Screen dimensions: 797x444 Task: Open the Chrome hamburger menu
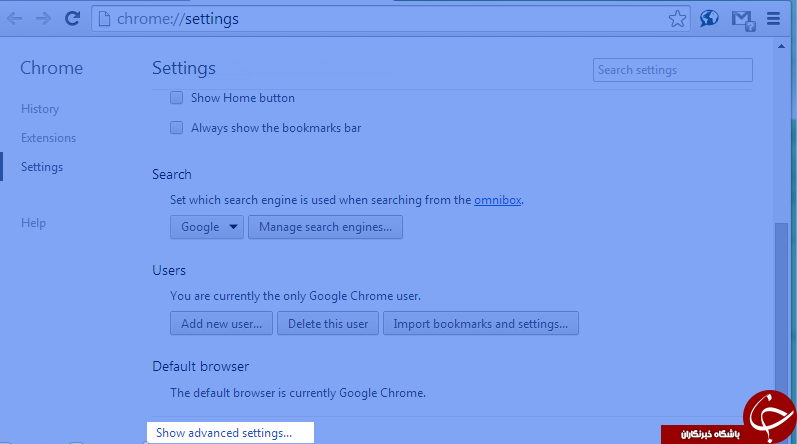pyautogui.click(x=774, y=19)
